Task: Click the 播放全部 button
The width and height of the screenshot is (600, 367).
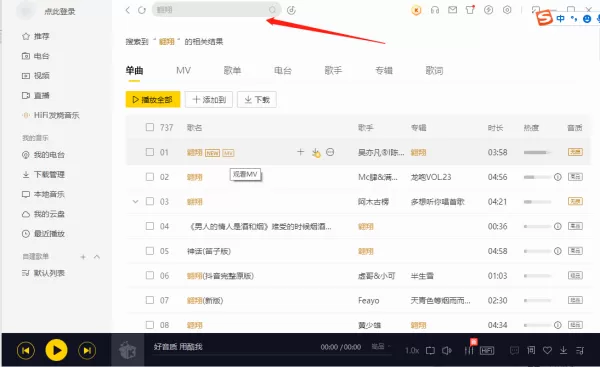Action: click(x=153, y=99)
